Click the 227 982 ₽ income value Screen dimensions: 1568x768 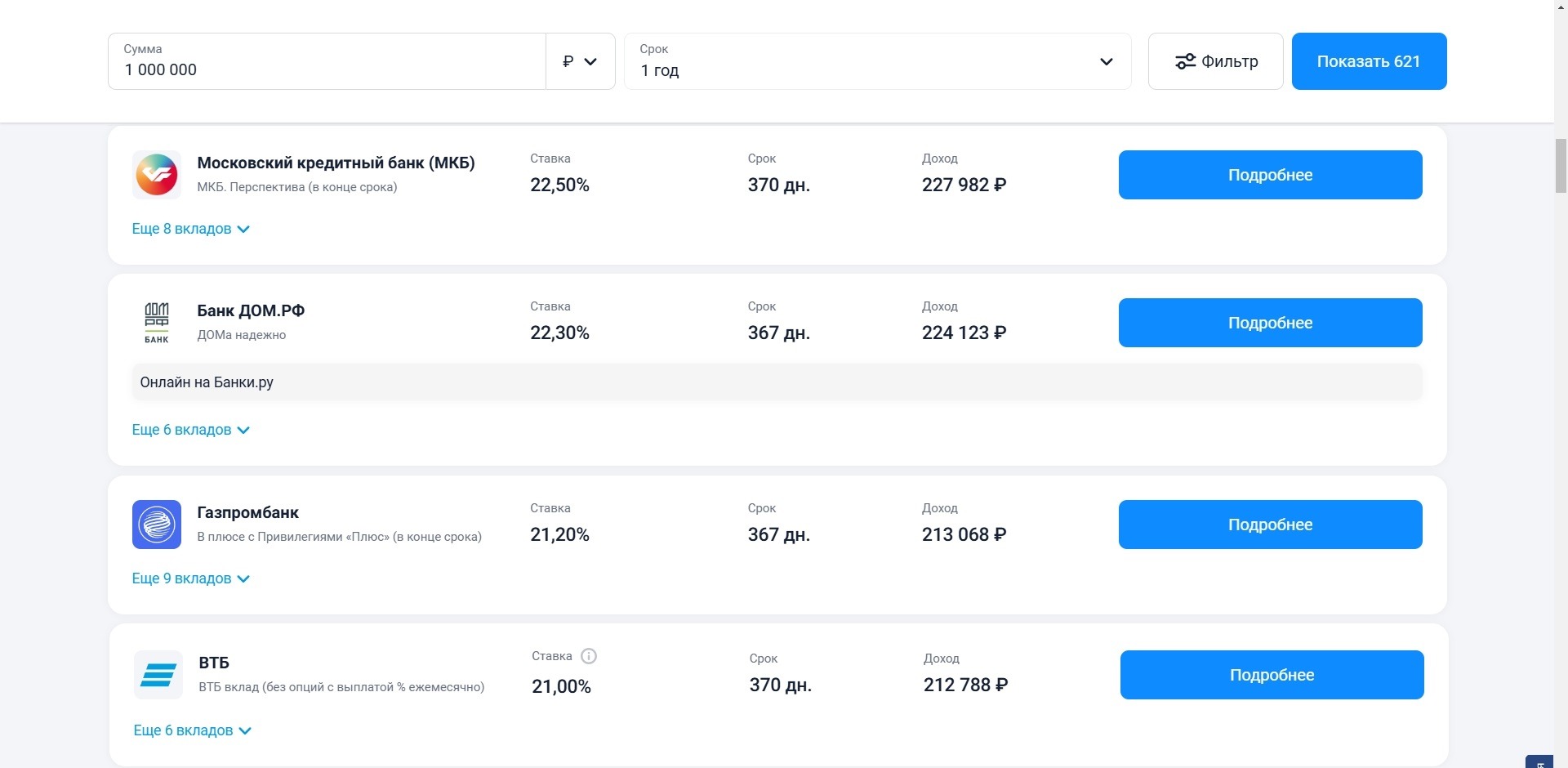click(x=964, y=185)
